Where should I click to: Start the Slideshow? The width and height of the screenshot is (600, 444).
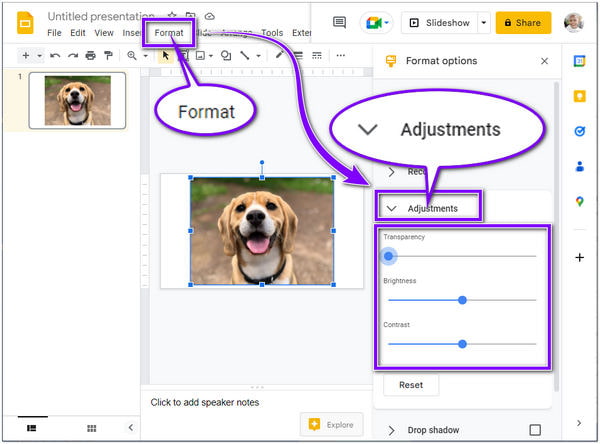(439, 23)
